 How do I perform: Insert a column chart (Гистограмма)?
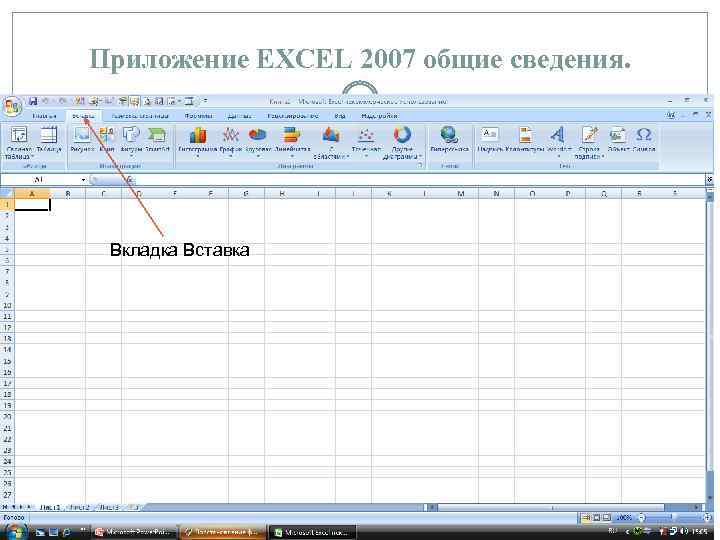[x=198, y=142]
